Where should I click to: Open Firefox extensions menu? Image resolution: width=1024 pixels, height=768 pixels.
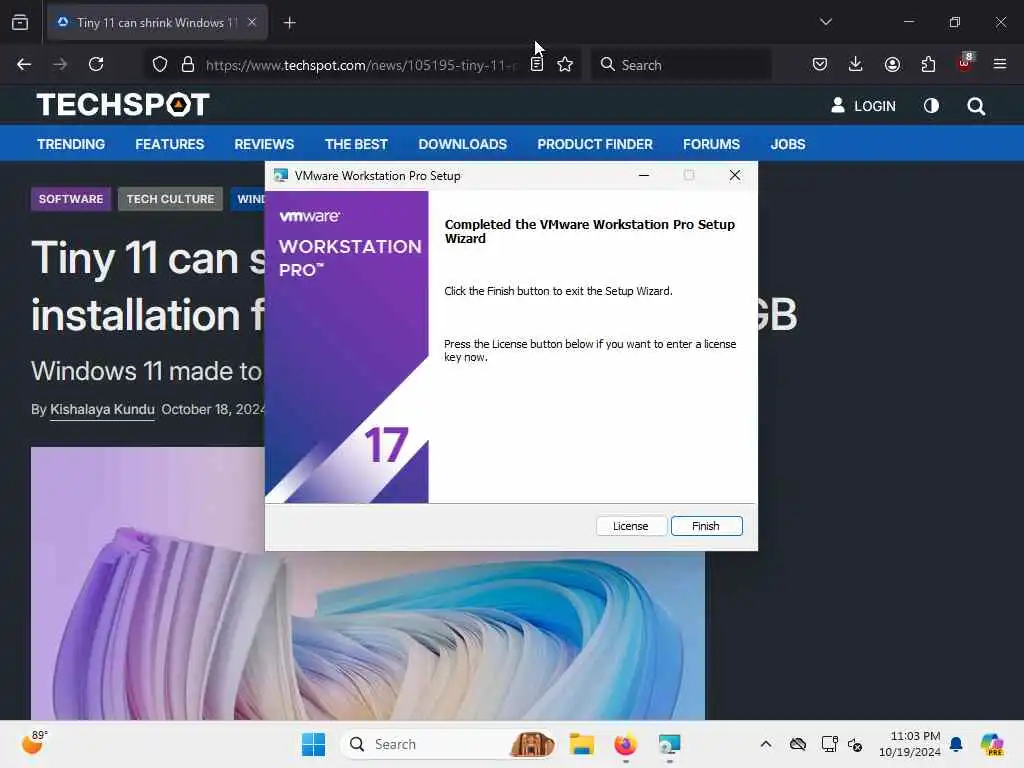tap(928, 64)
